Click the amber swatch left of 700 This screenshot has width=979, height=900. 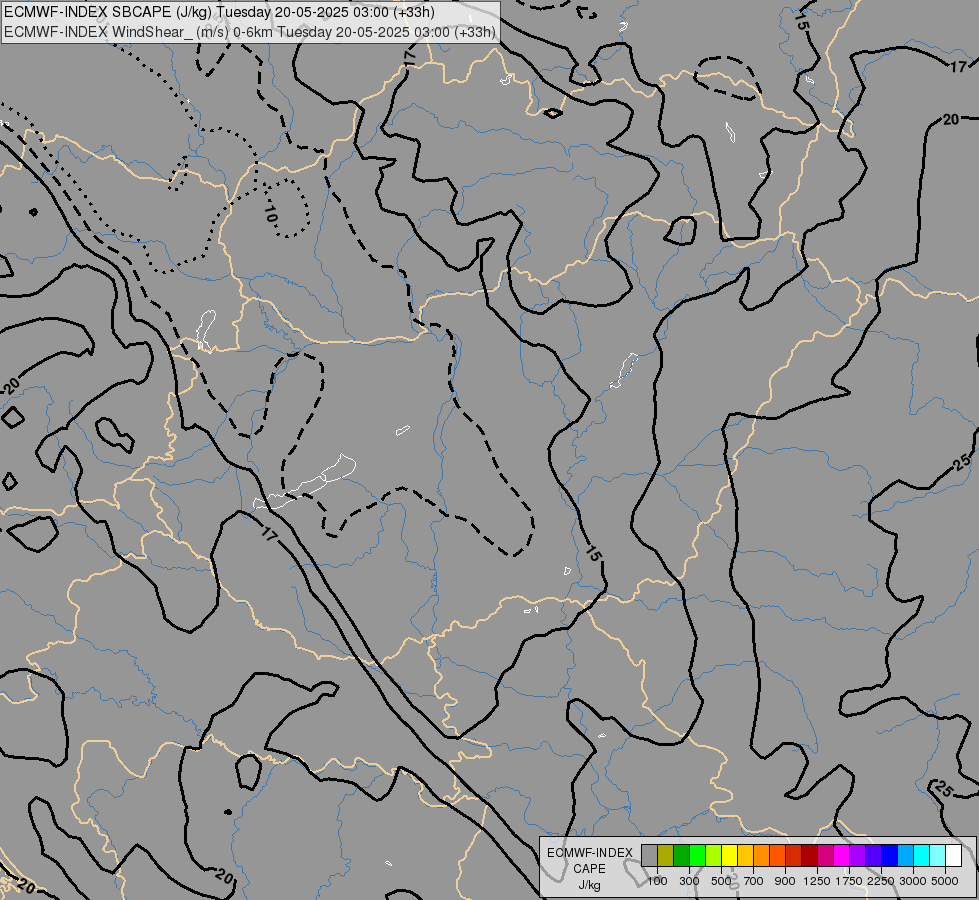click(745, 856)
